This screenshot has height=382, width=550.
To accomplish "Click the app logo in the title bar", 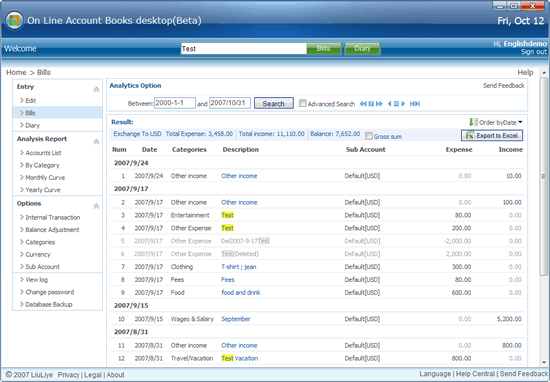I will (x=14, y=20).
